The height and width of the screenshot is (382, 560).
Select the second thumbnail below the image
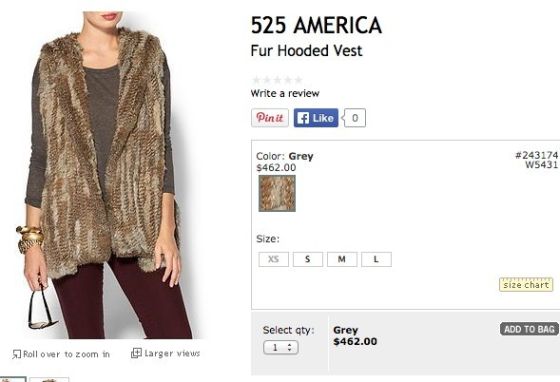[x=49, y=379]
